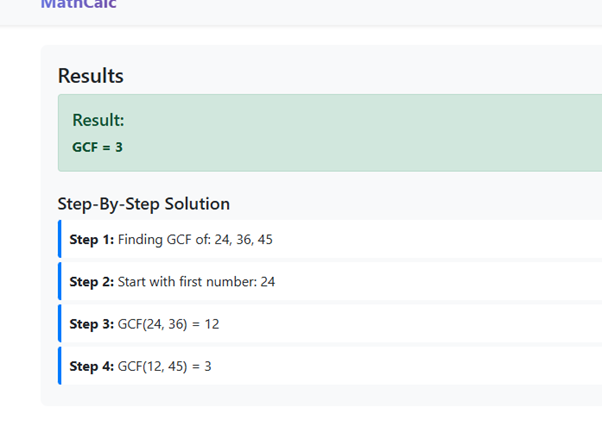The height and width of the screenshot is (426, 602).
Task: Click the Results heading
Action: [x=91, y=76]
